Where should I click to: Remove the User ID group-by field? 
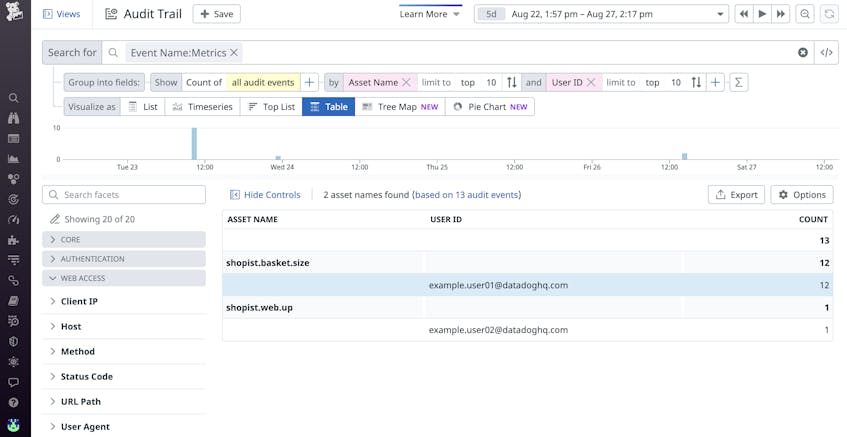pos(591,82)
